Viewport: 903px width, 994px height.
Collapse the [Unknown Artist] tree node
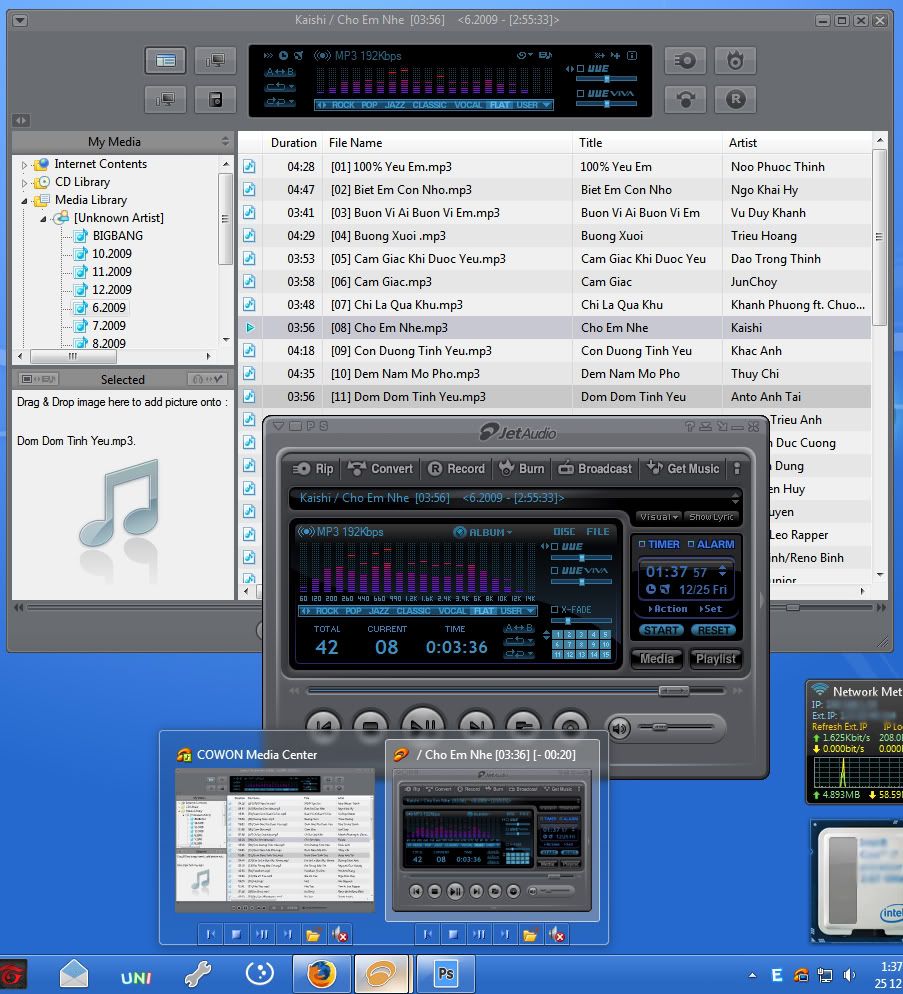[43, 219]
